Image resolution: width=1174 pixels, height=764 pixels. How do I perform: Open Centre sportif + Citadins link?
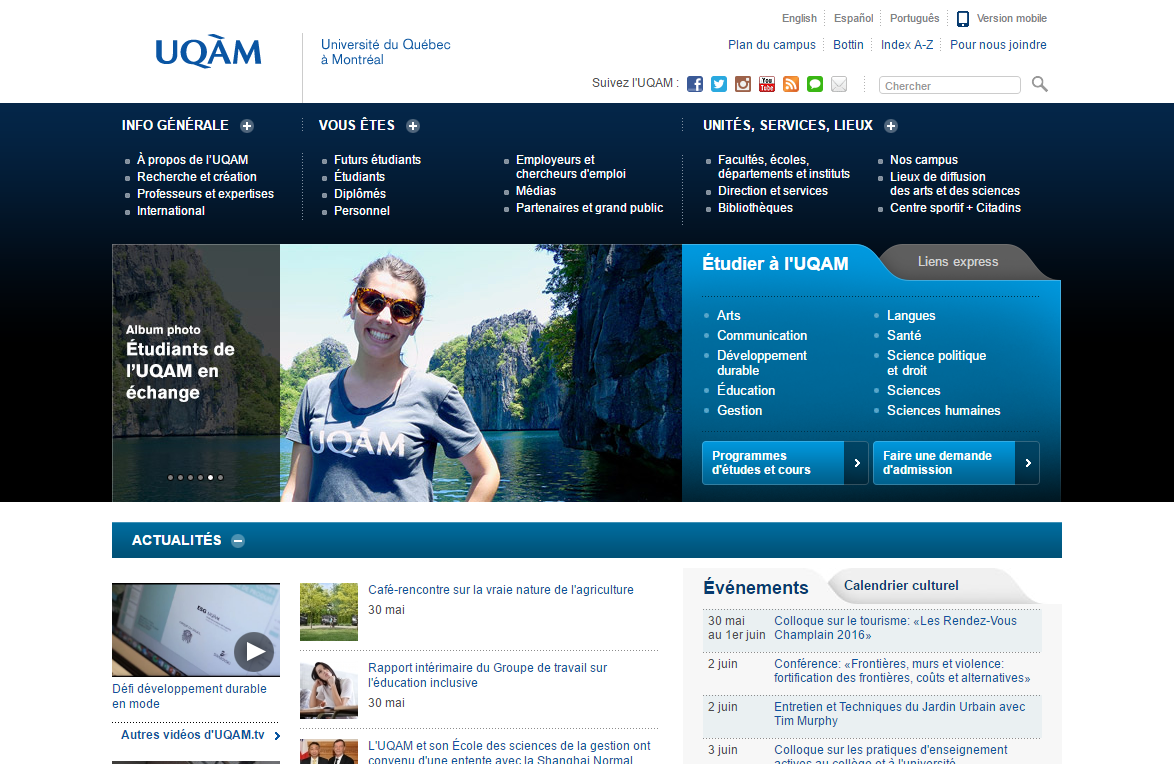(x=955, y=207)
